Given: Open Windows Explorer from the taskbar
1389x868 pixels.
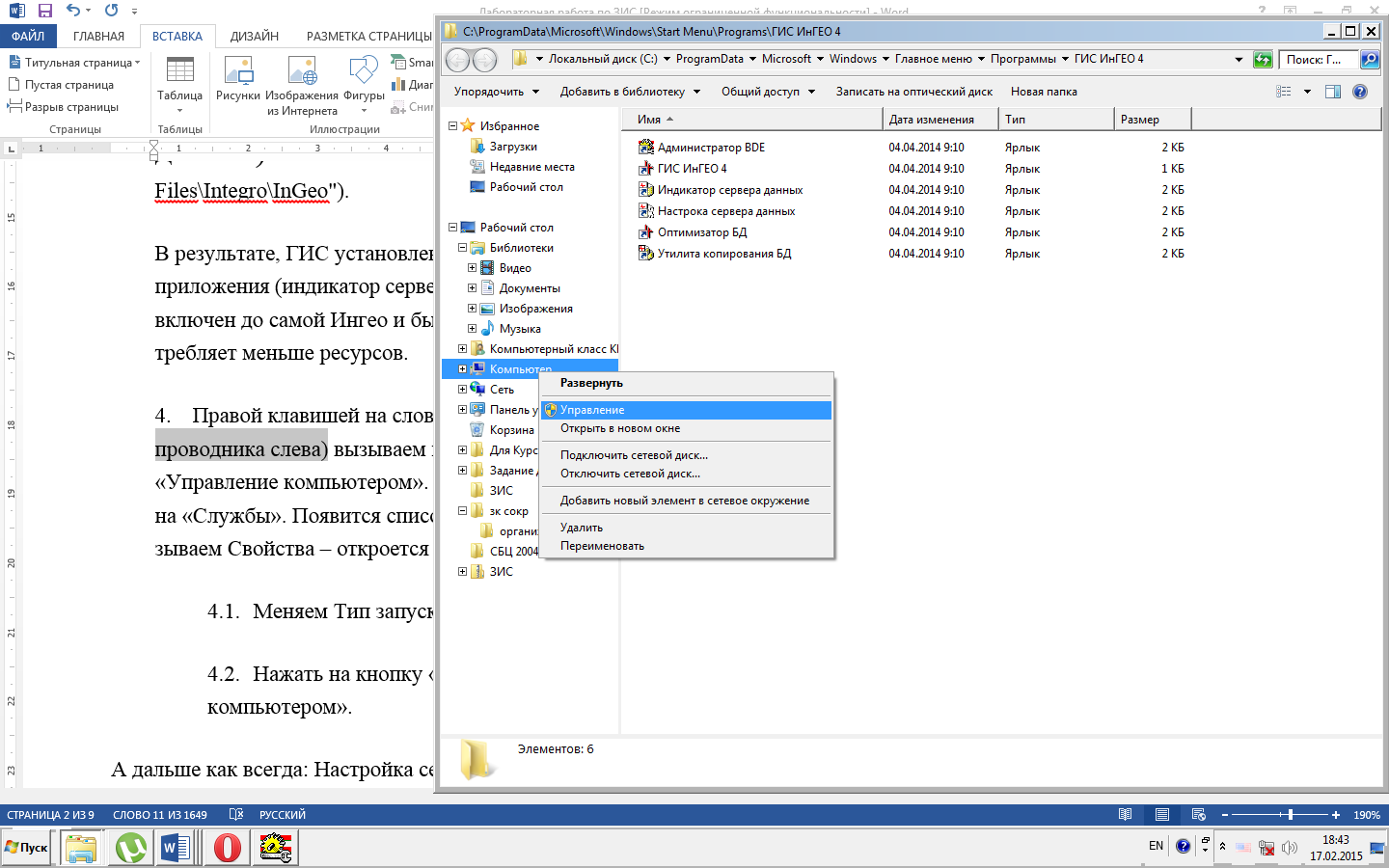Looking at the screenshot, I should (x=81, y=848).
